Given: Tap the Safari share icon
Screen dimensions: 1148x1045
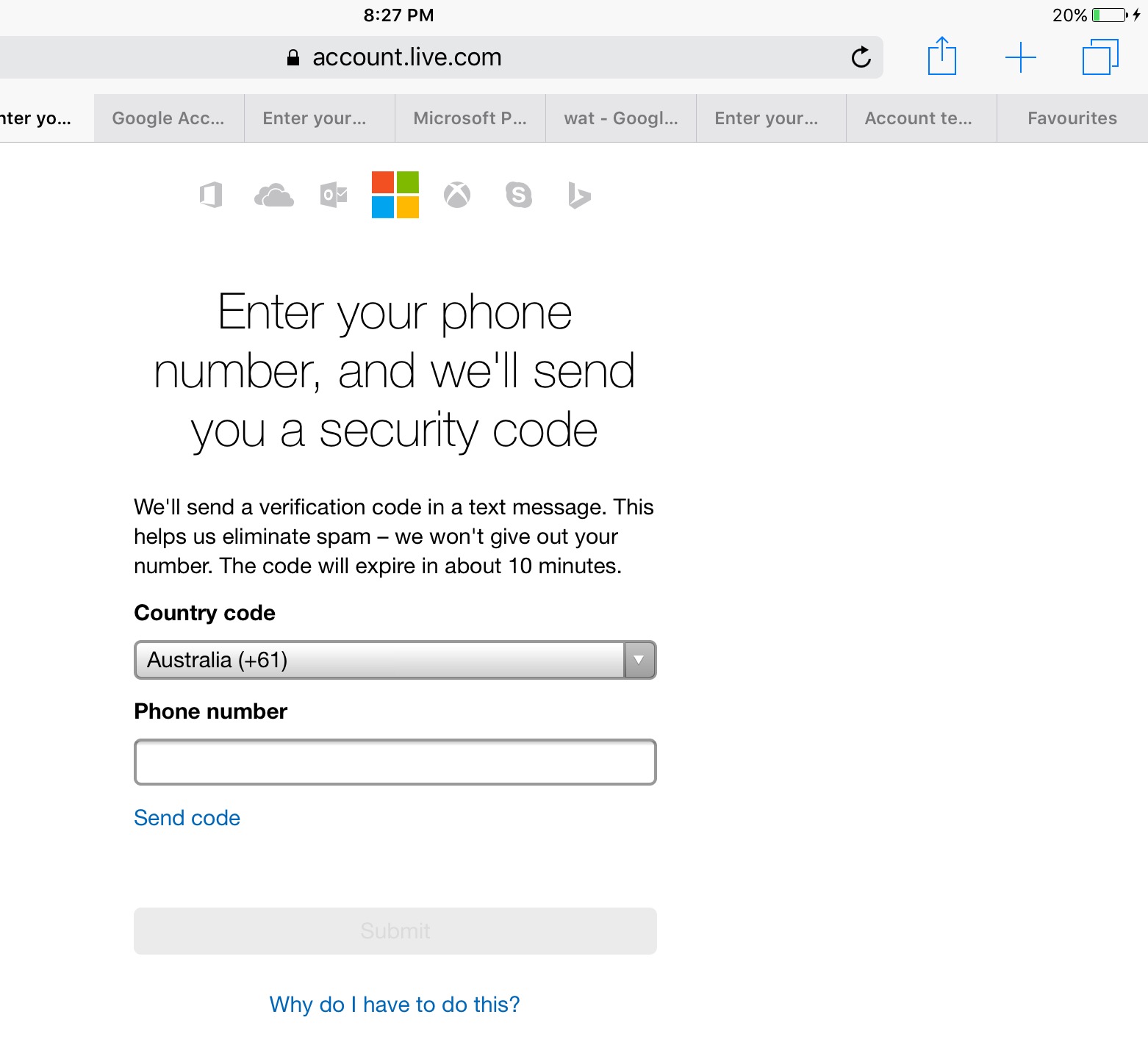Looking at the screenshot, I should 942,56.
